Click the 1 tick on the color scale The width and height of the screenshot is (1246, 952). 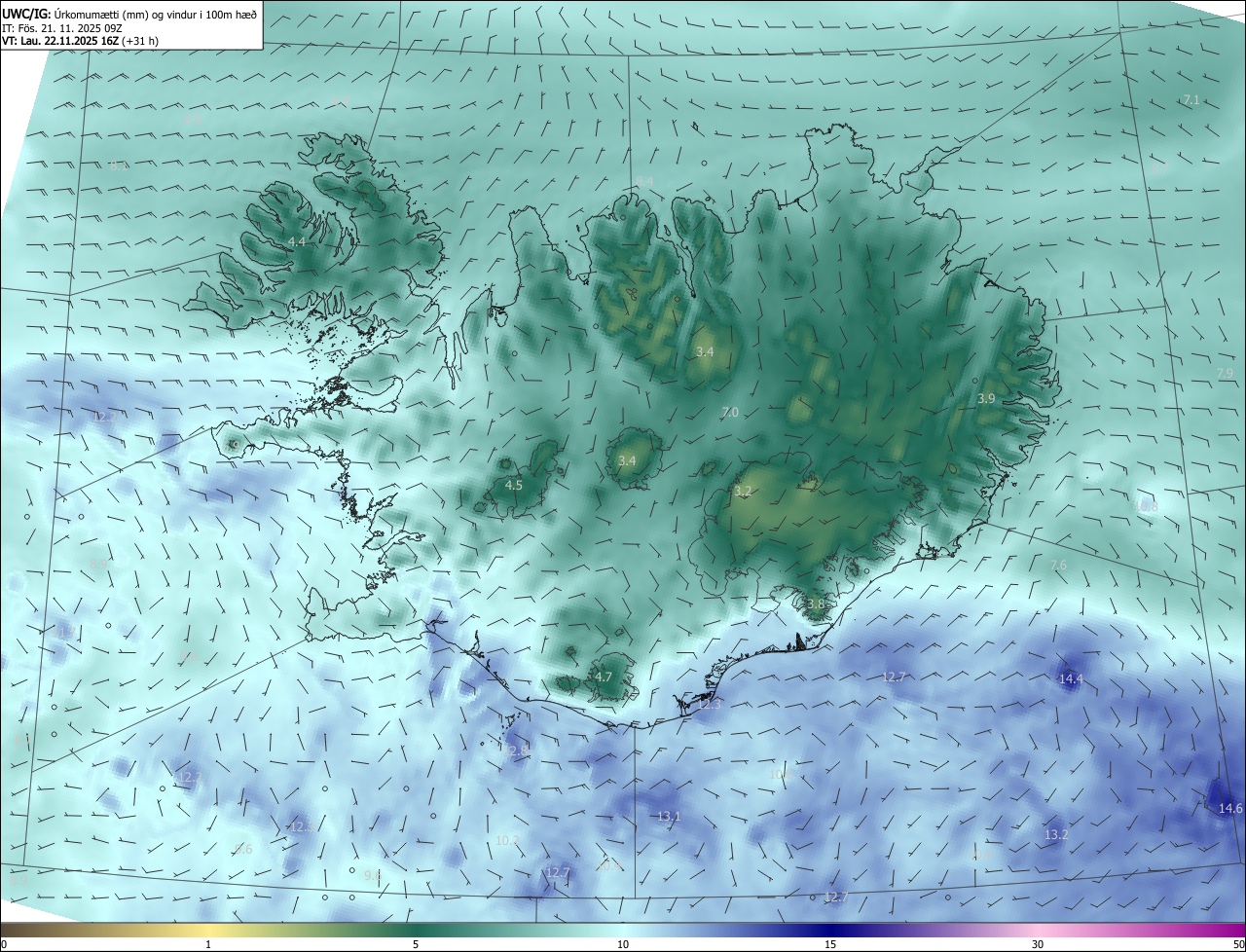pyautogui.click(x=208, y=944)
